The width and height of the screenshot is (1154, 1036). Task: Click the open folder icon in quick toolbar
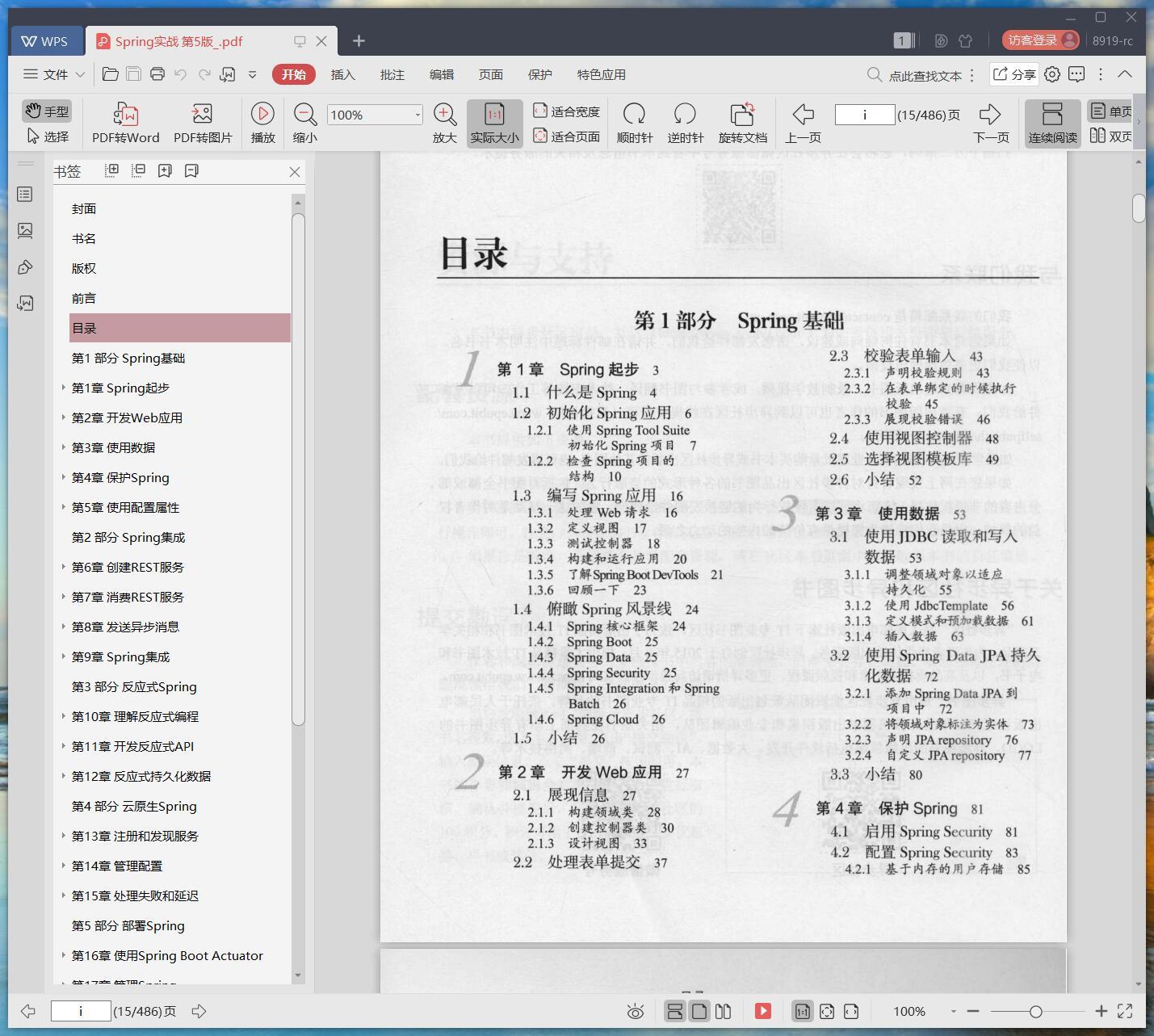click(111, 74)
